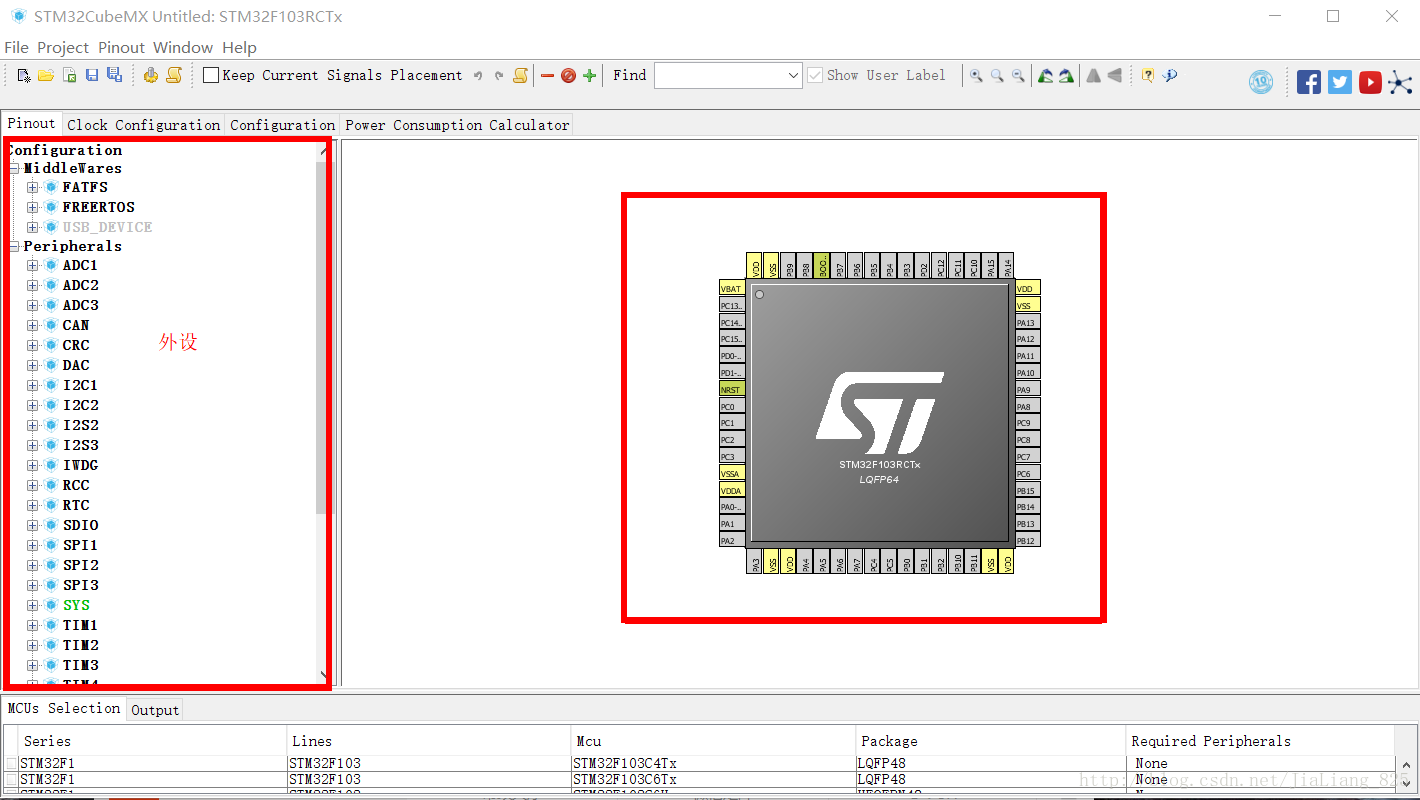The image size is (1420, 800).
Task: Select the SDIO peripheral label
Action: (x=80, y=525)
